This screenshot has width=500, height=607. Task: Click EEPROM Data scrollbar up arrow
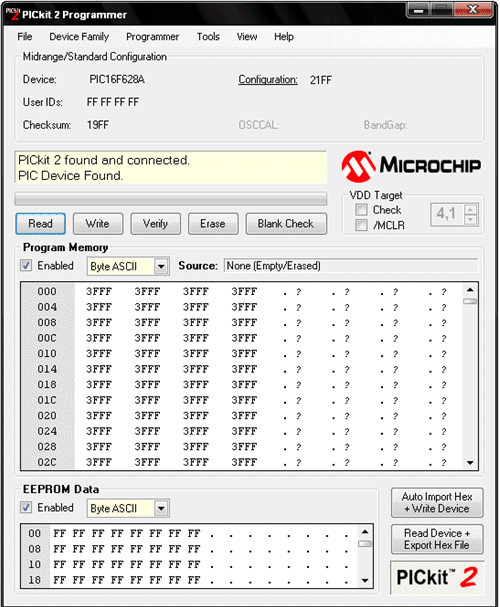tap(365, 532)
